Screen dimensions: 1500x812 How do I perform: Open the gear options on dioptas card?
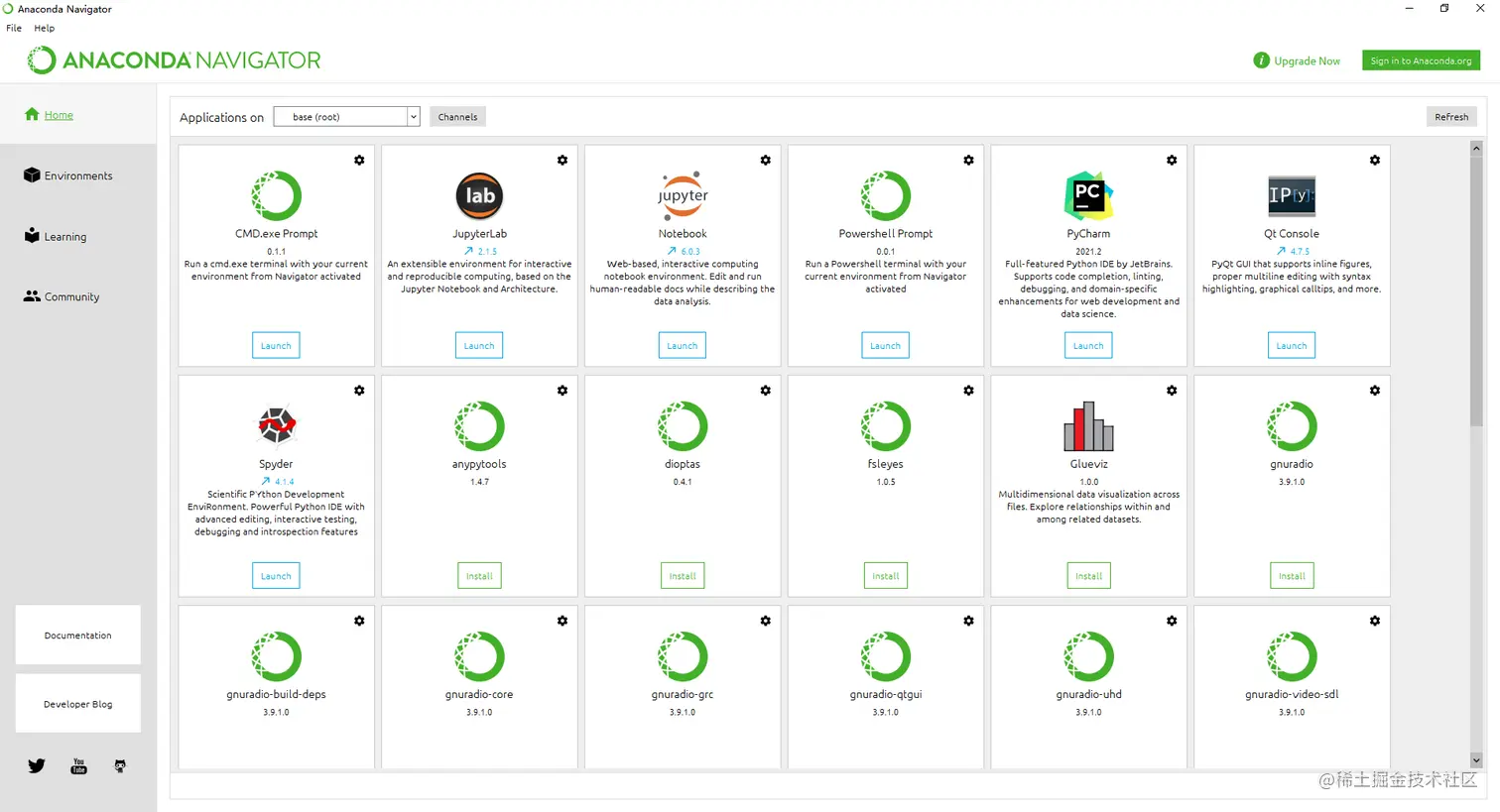click(x=766, y=391)
